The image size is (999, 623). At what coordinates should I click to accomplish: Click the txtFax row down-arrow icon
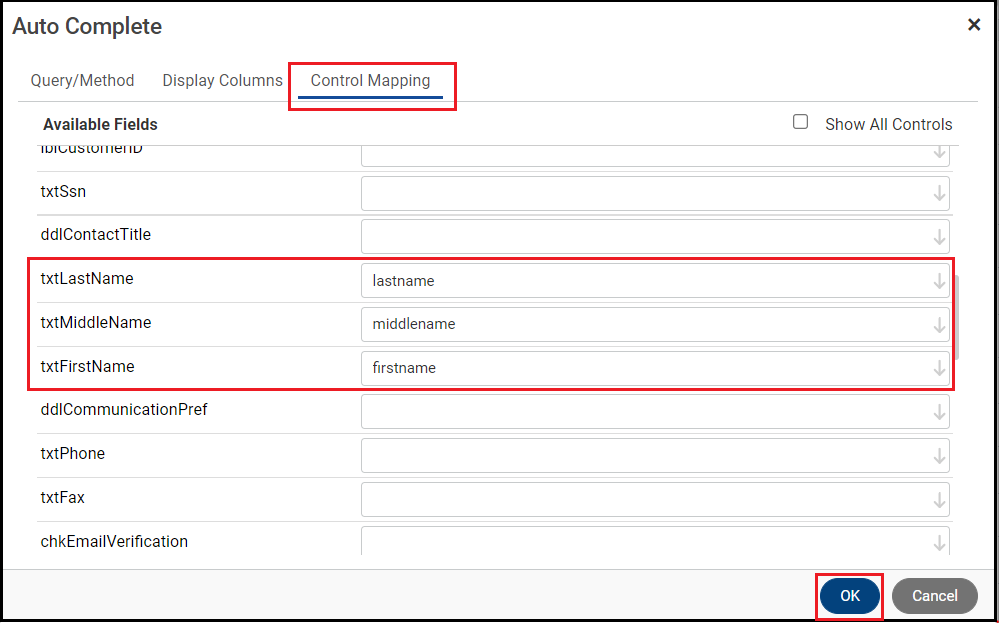(939, 499)
